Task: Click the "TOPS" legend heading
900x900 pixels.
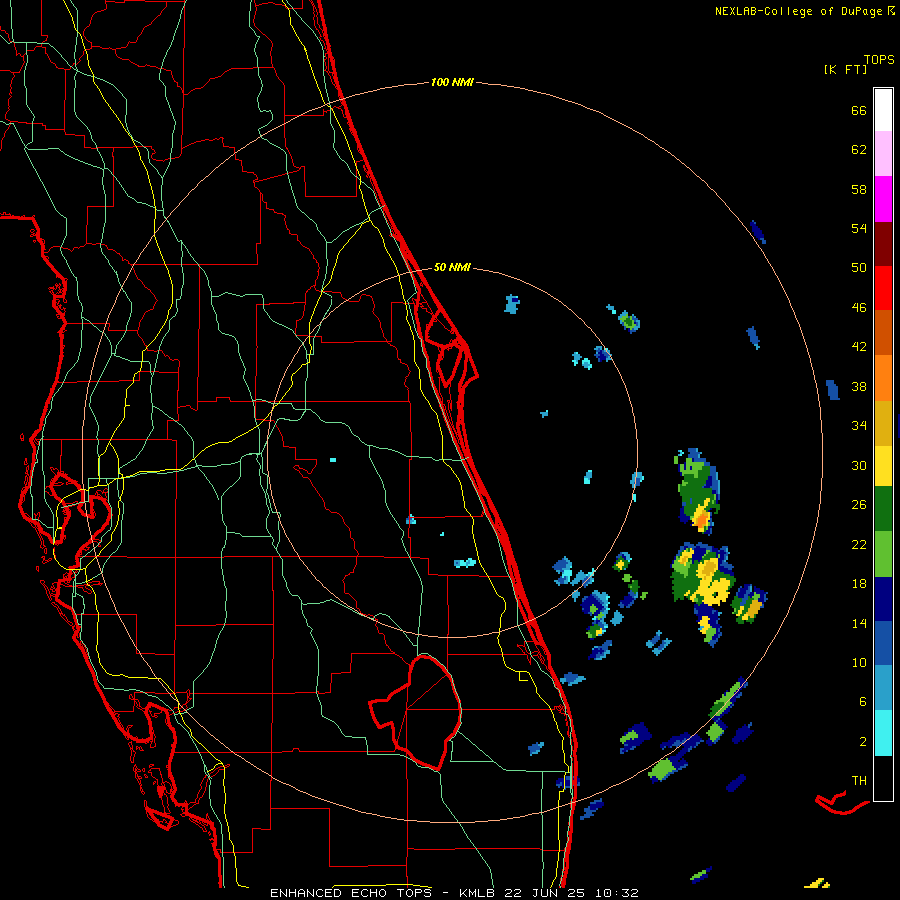Action: point(879,59)
